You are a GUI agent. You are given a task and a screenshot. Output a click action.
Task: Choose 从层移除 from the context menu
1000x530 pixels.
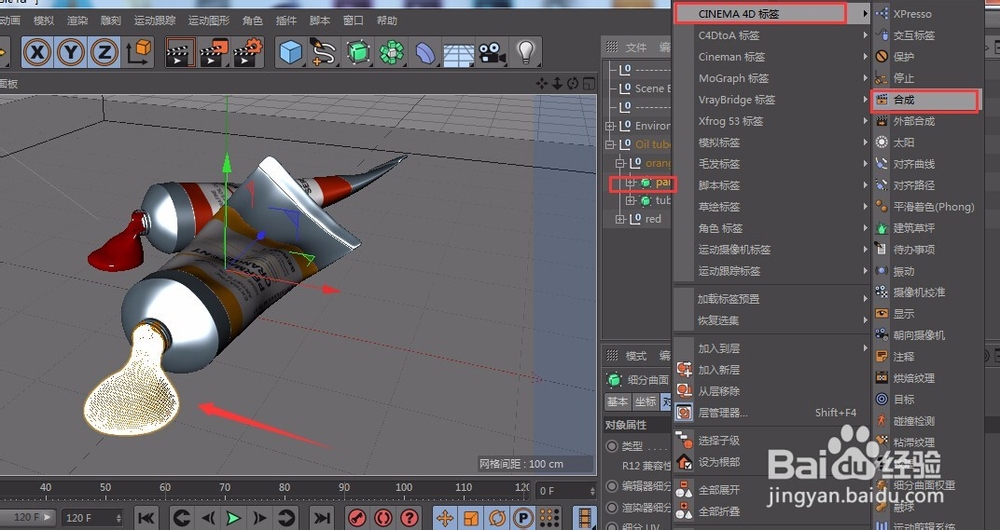(772, 391)
